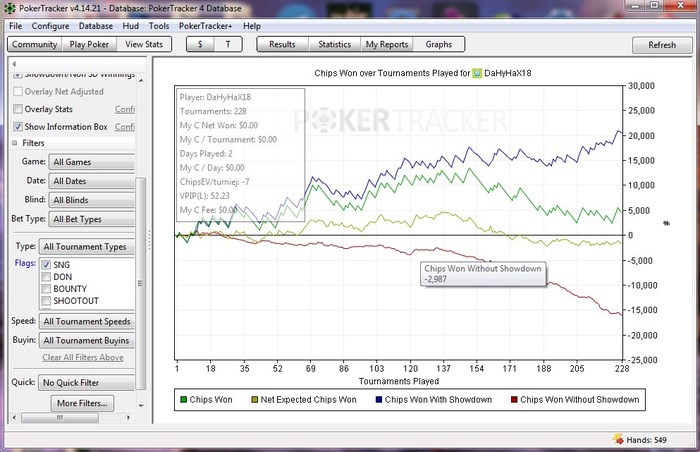Open the PokerTracker+ menu
Viewport: 700px width, 452px height.
tap(206, 26)
